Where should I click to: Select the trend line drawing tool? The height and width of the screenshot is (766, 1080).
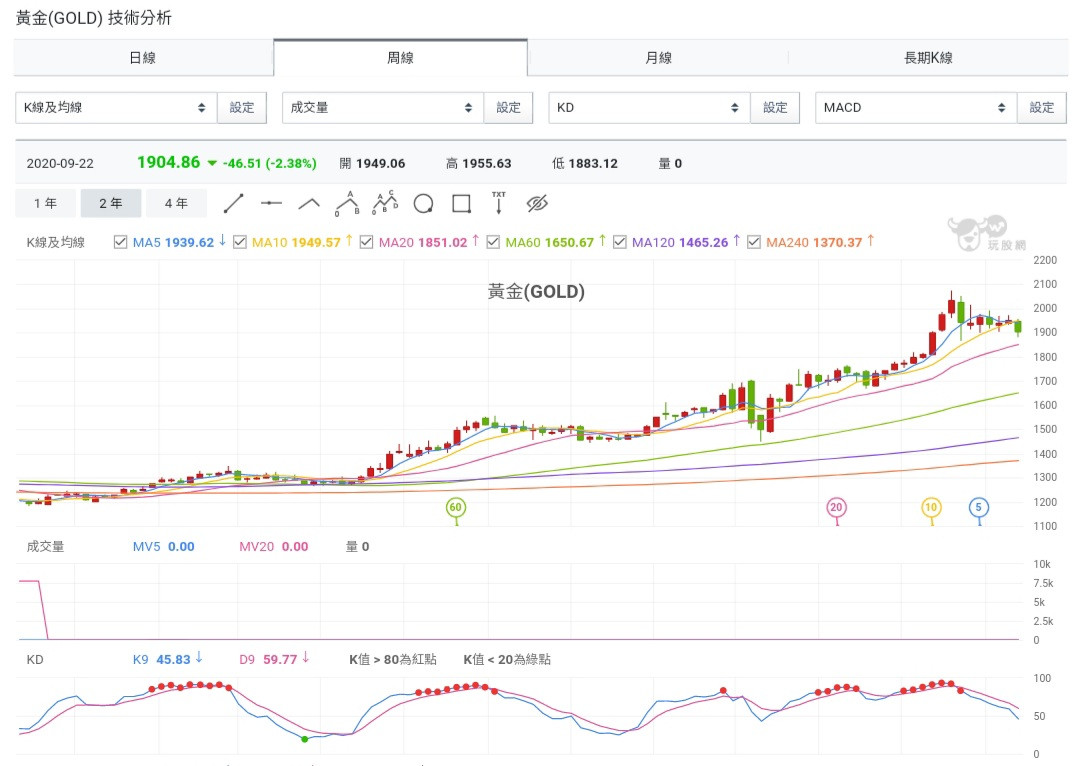click(x=233, y=204)
